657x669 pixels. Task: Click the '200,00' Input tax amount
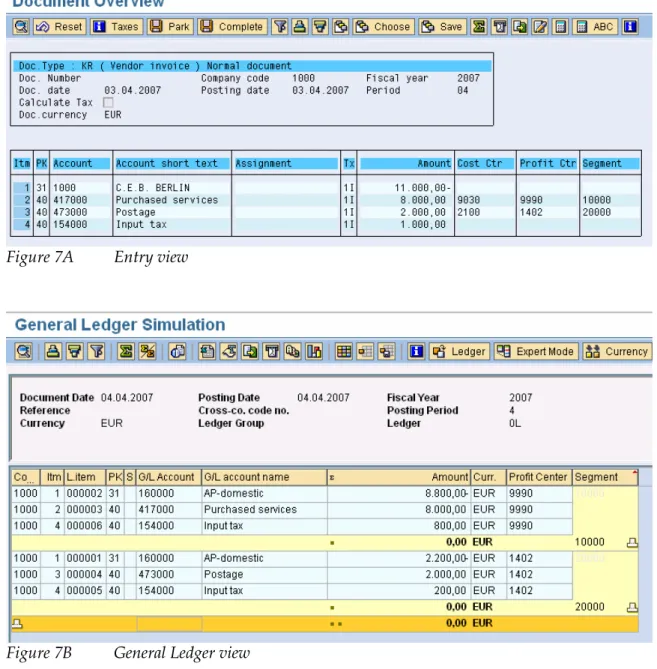coord(450,591)
